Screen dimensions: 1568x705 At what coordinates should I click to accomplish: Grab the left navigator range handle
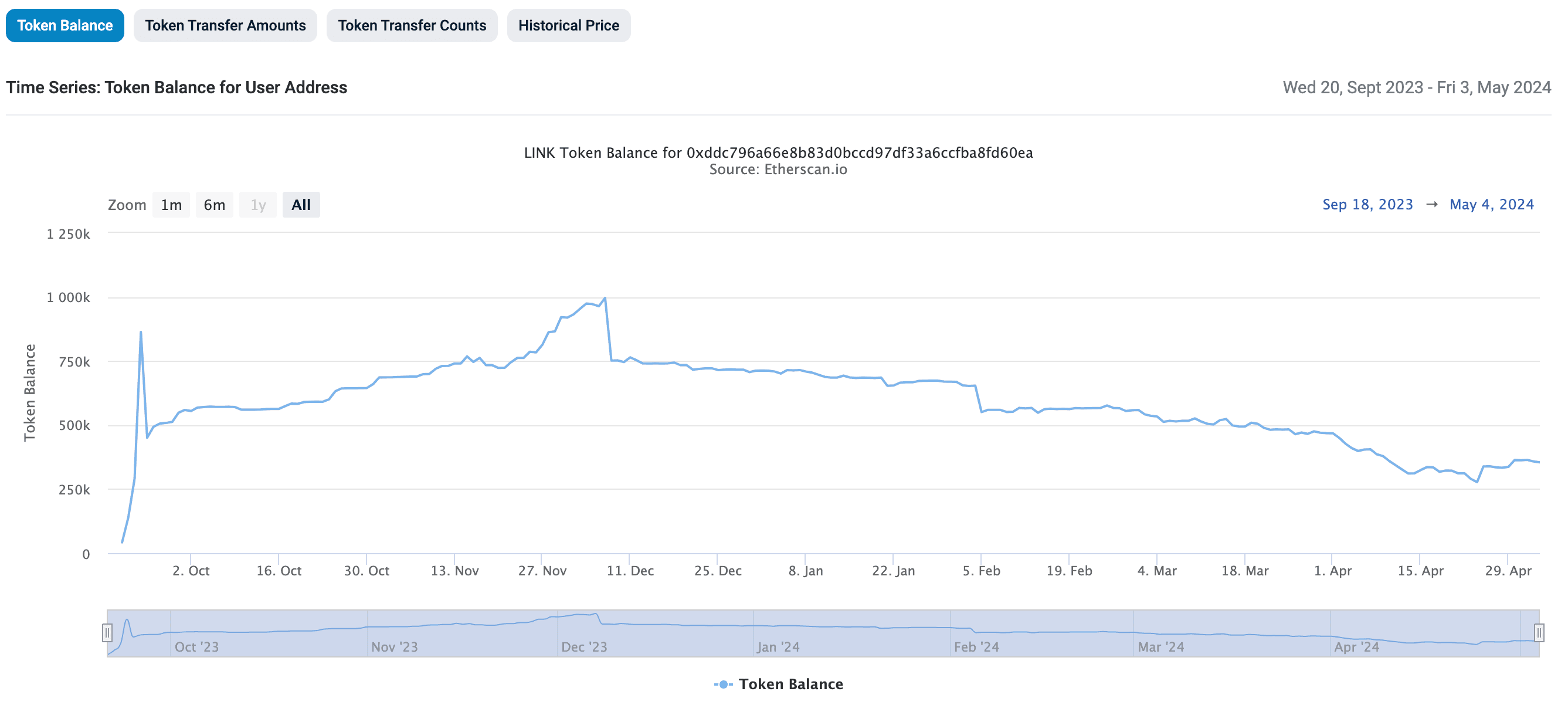click(x=107, y=633)
